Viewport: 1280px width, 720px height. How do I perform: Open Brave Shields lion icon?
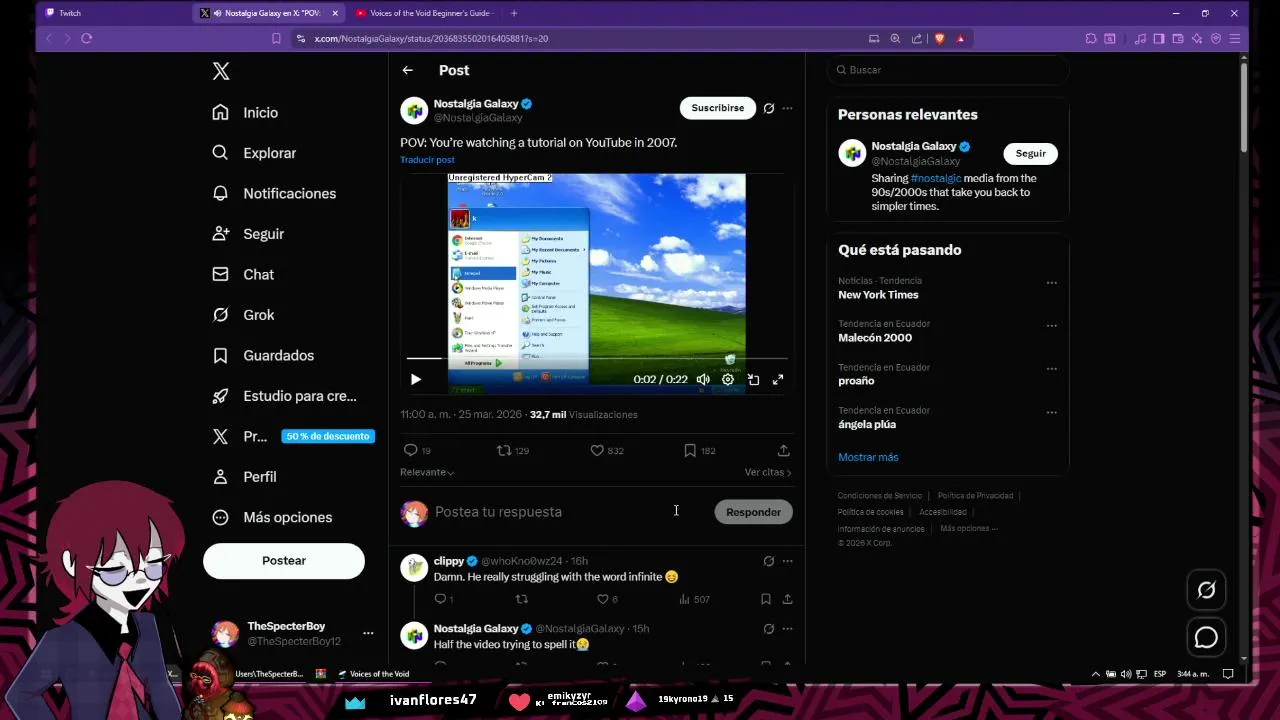coord(939,38)
